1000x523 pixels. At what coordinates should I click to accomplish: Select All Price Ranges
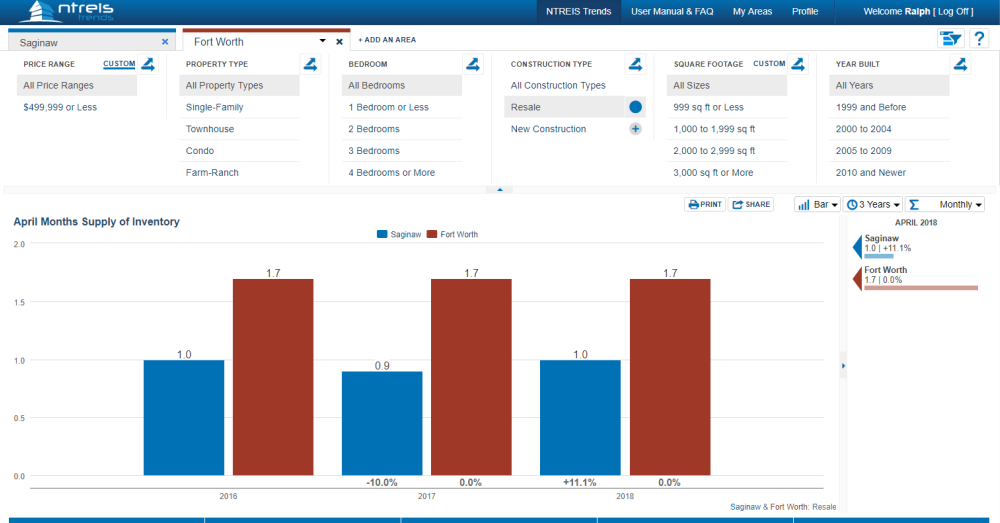[77, 85]
